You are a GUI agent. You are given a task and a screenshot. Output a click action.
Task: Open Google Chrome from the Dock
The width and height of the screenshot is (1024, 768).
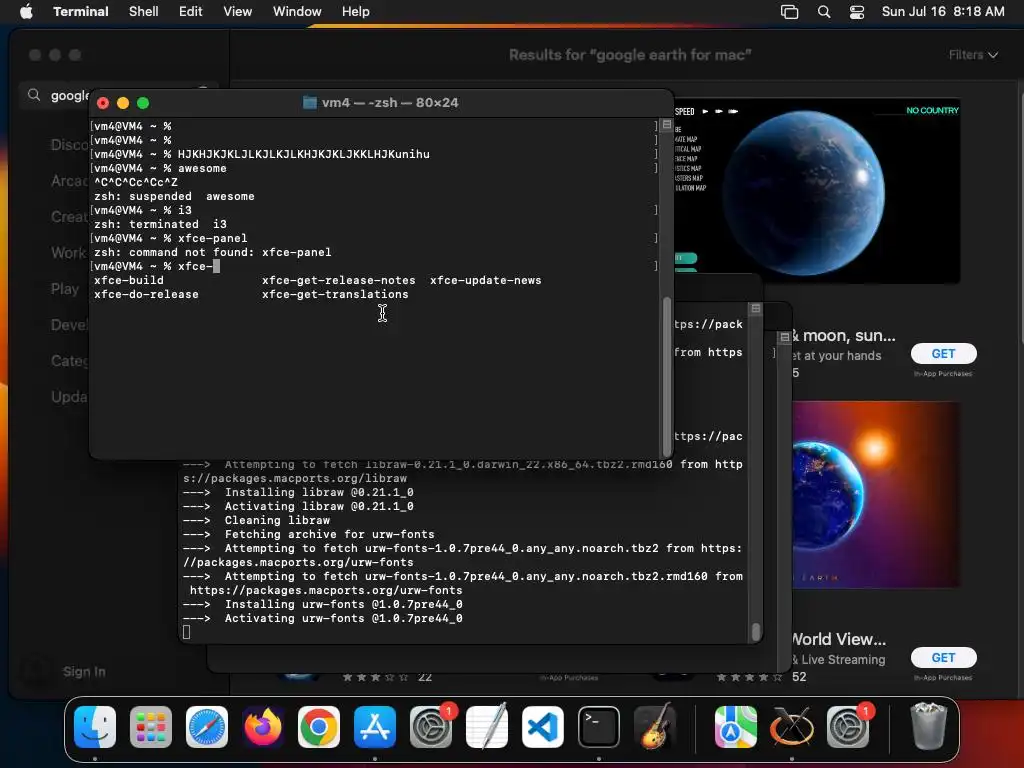coord(319,727)
